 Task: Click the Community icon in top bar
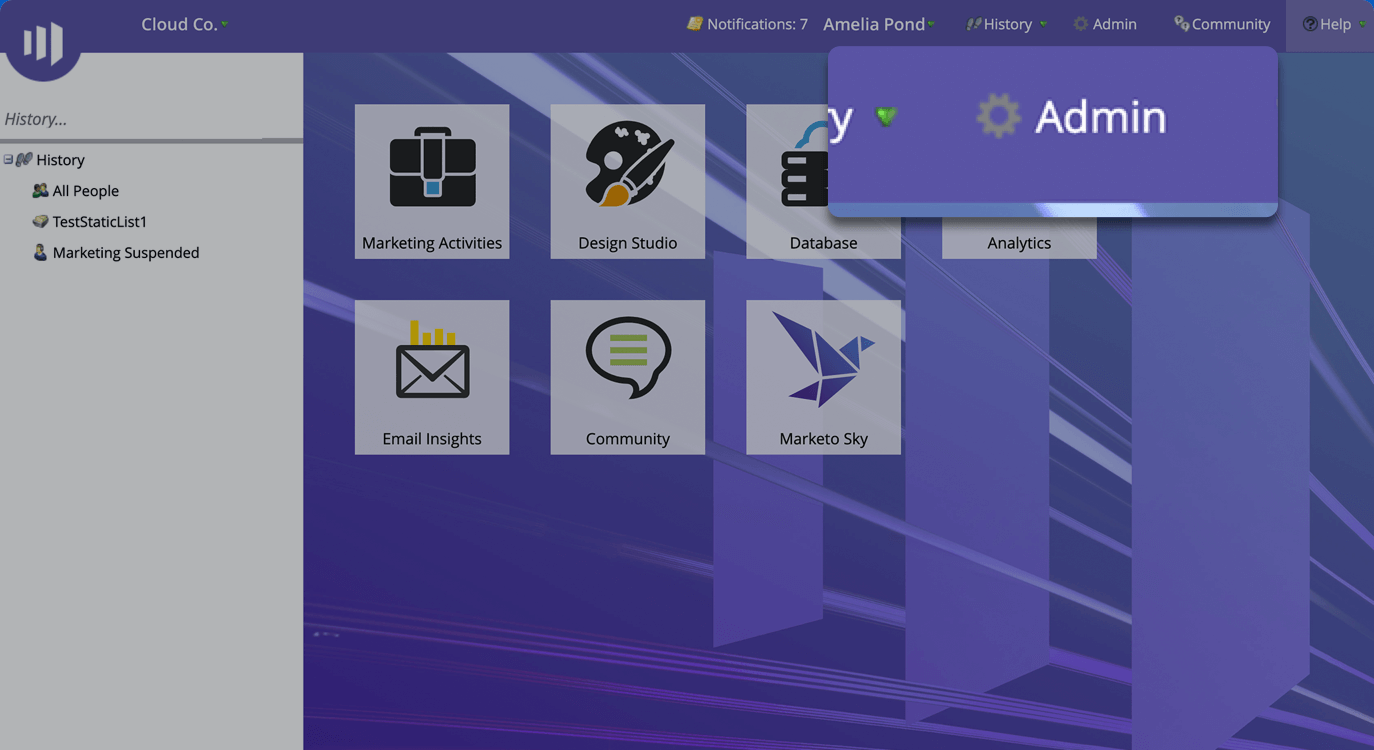tap(1181, 24)
